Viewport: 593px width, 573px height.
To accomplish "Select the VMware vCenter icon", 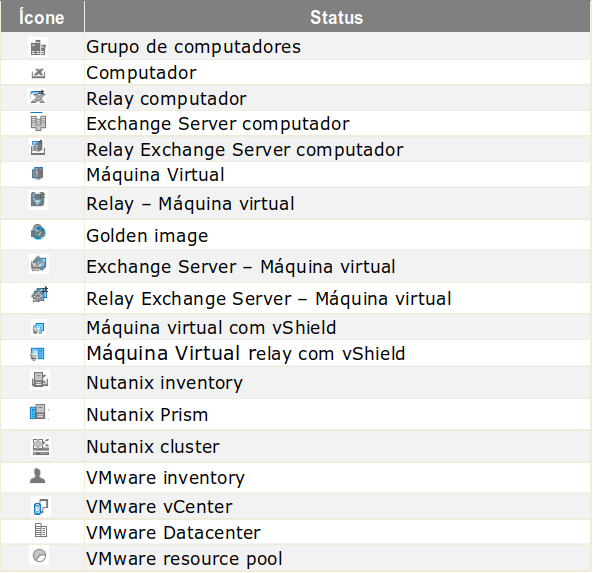I will (40, 507).
